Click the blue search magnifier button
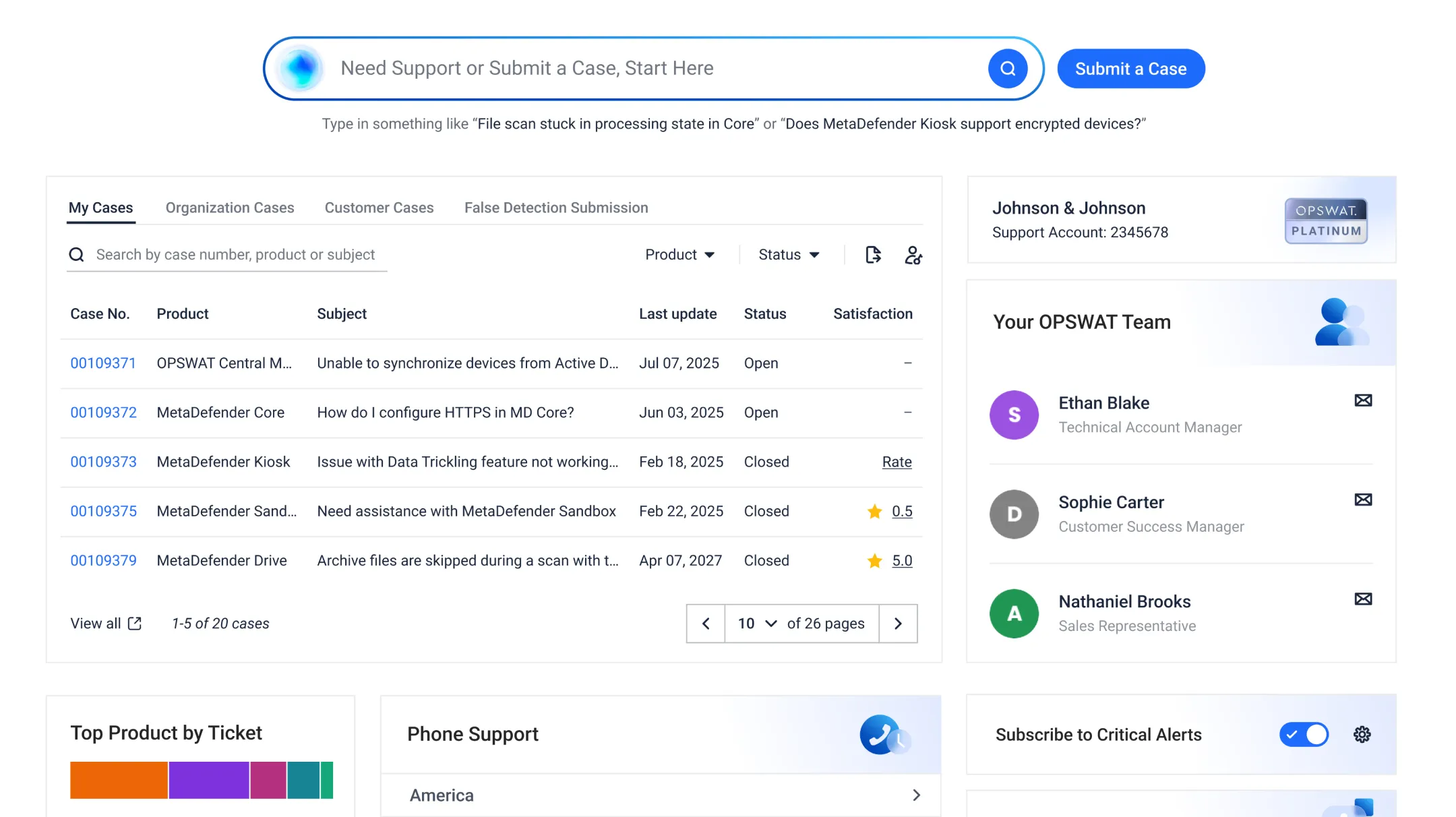1456x817 pixels. point(1008,68)
